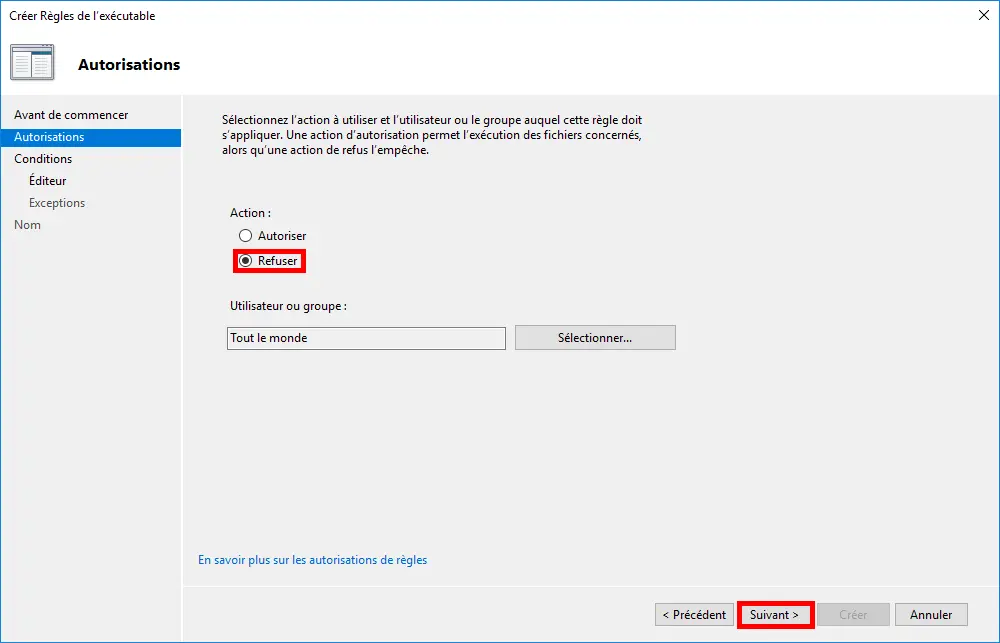Click the window title bar text
The width and height of the screenshot is (1000, 643).
tap(82, 16)
